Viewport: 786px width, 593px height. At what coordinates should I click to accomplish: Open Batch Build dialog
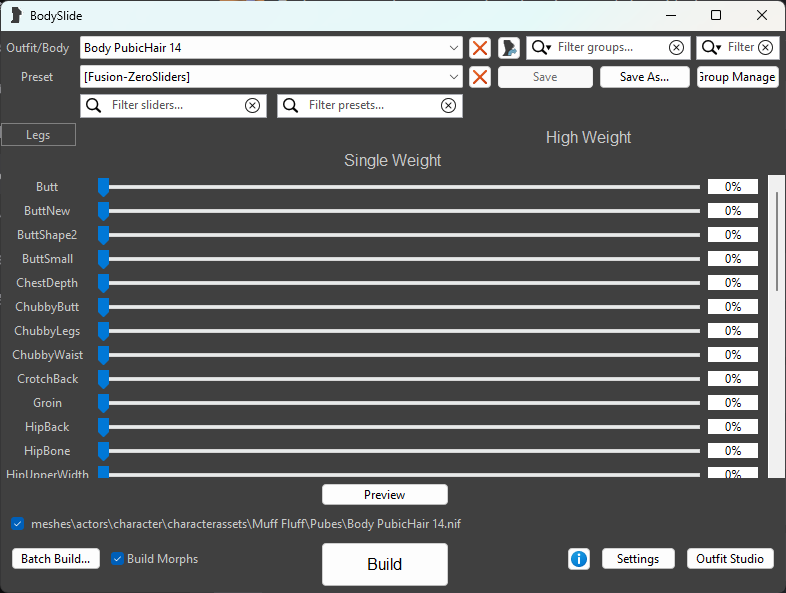(56, 559)
